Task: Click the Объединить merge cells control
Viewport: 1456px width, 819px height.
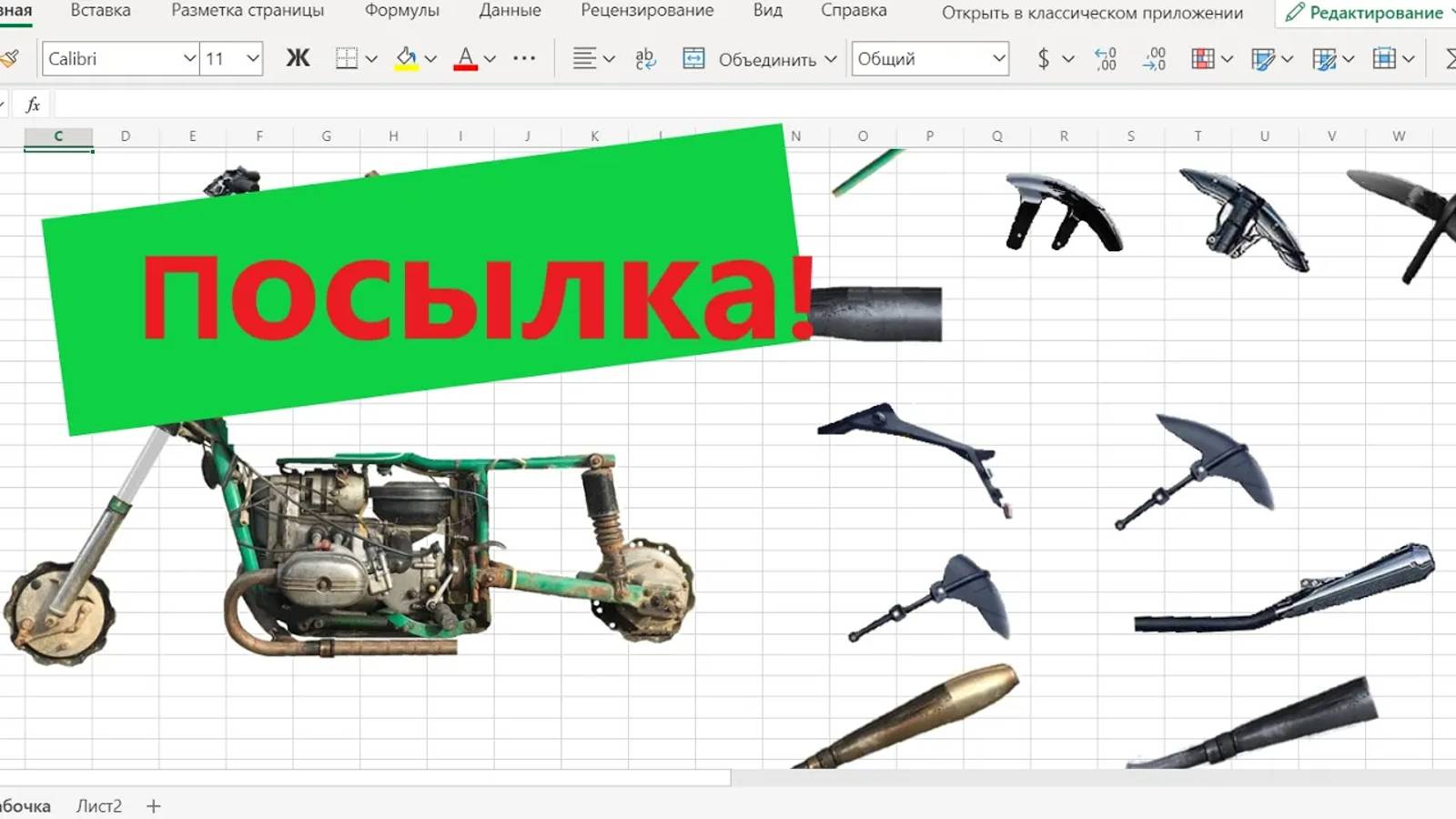Action: 764,58
